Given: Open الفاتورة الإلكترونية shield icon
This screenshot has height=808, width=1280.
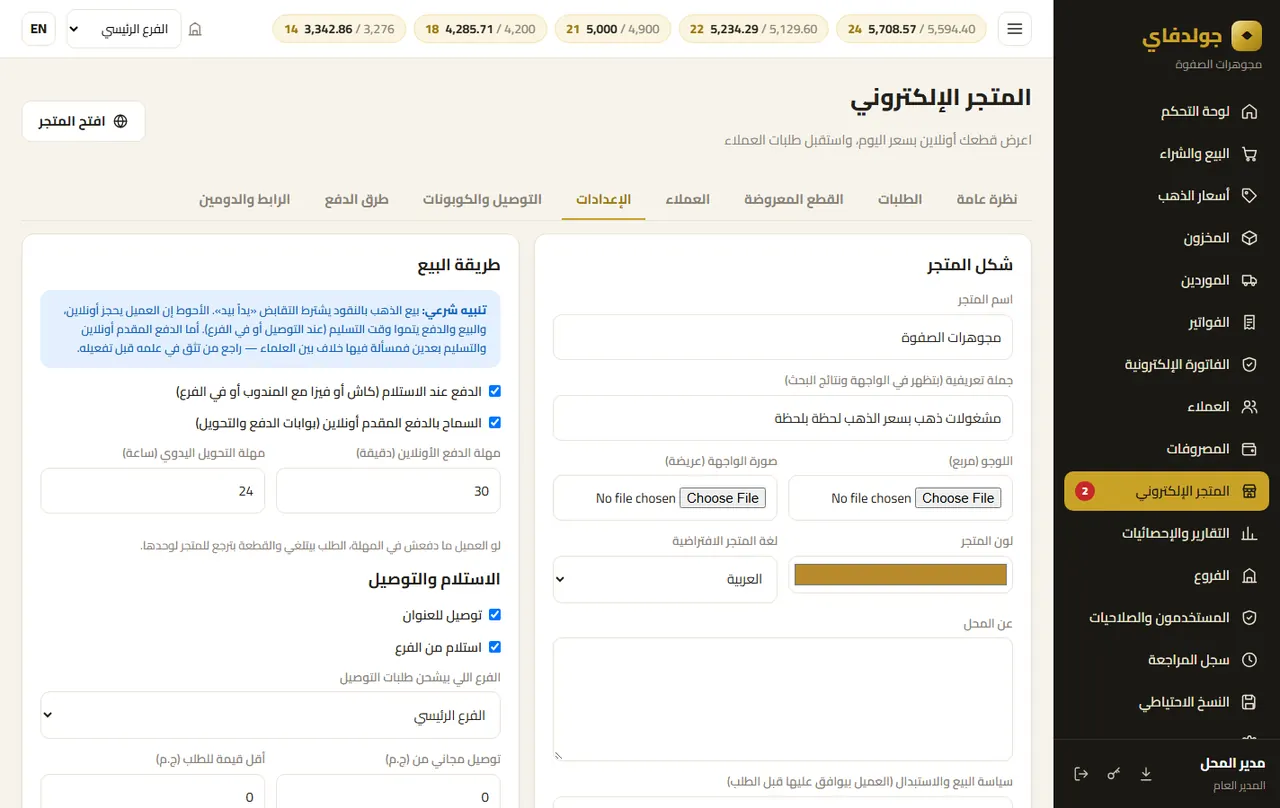Looking at the screenshot, I should [1249, 365].
